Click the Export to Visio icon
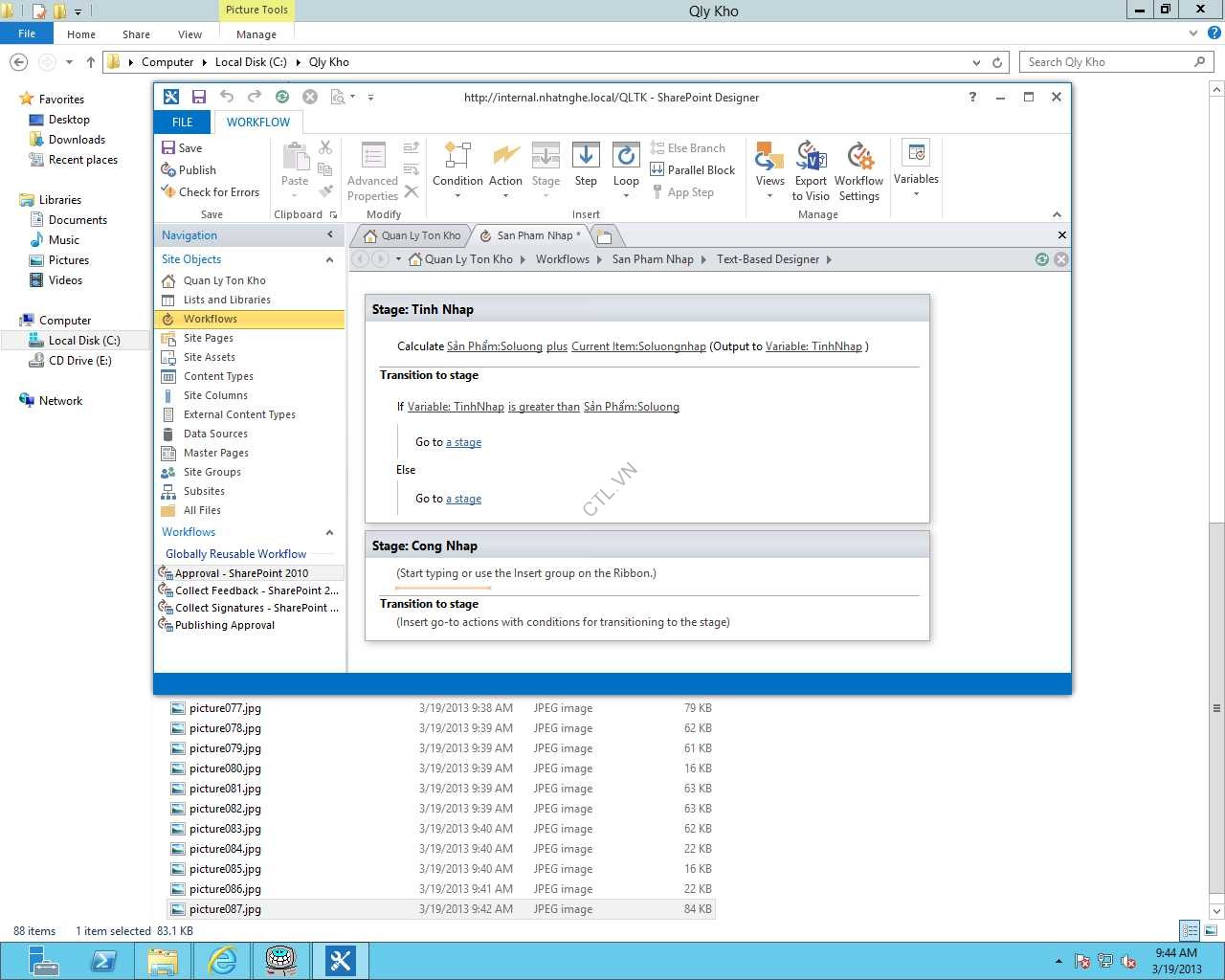Viewport: 1225px width, 980px height. 811,158
